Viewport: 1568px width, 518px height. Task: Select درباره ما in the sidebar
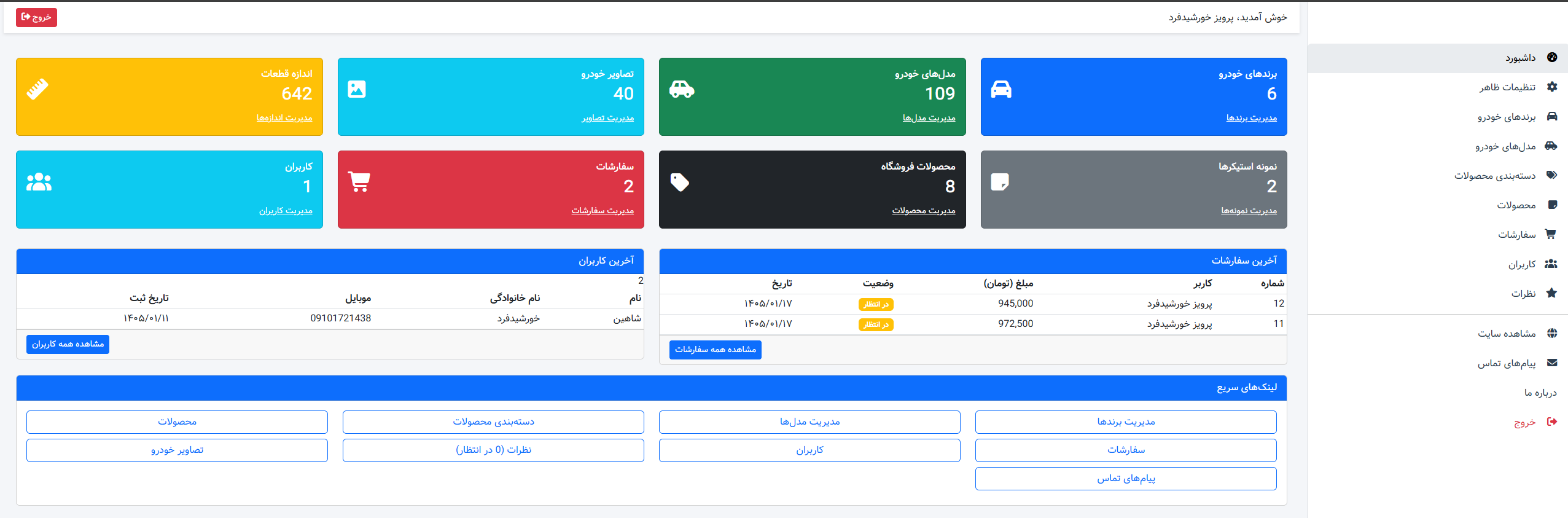[x=1437, y=393]
